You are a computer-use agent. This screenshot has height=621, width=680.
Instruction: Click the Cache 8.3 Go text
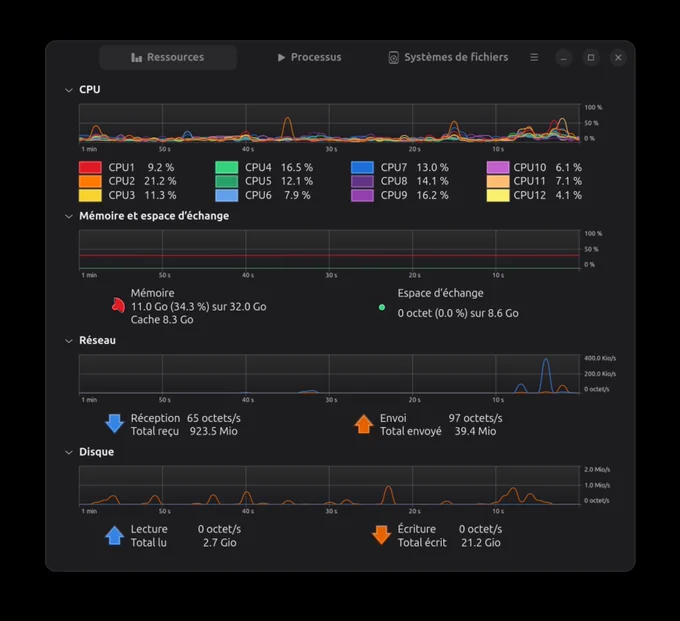(162, 320)
